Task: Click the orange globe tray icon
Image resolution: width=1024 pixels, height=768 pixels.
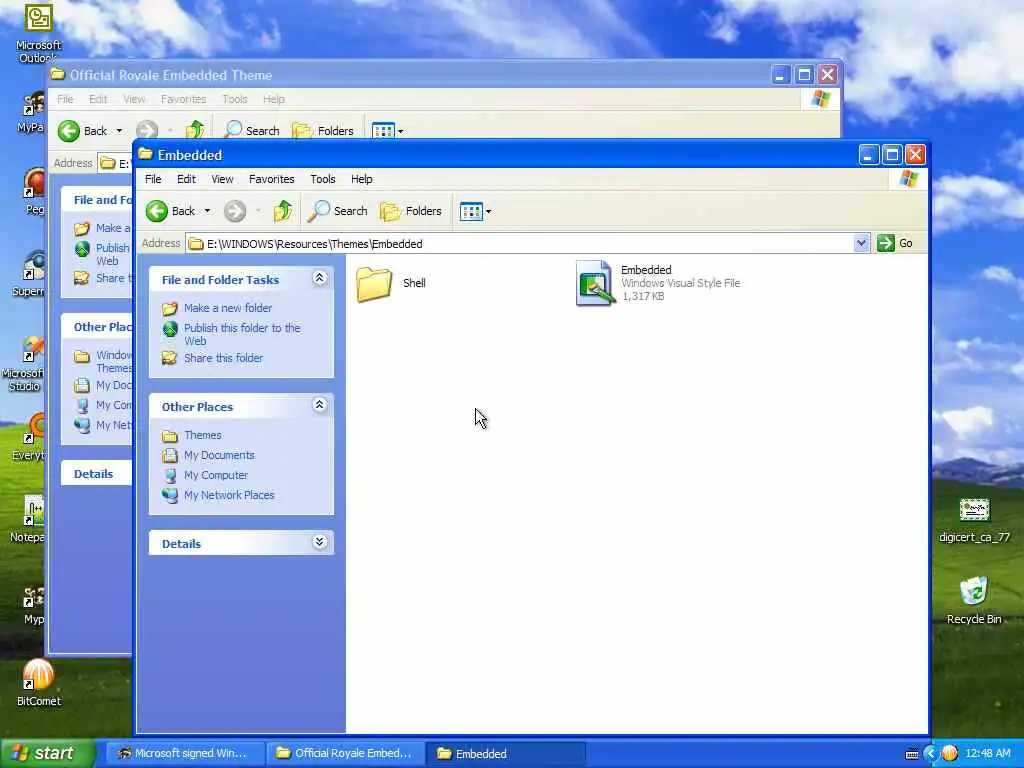Action: [950, 753]
